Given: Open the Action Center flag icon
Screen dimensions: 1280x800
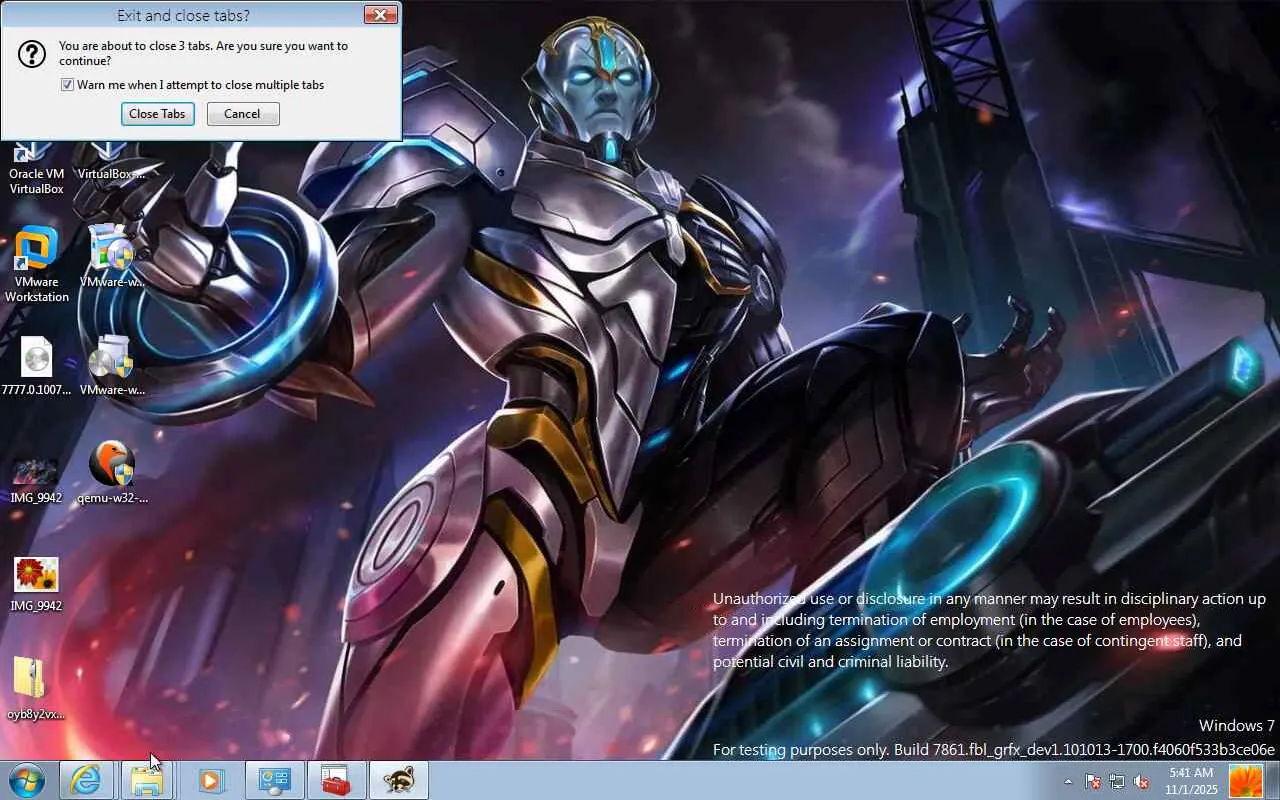Looking at the screenshot, I should [1093, 781].
